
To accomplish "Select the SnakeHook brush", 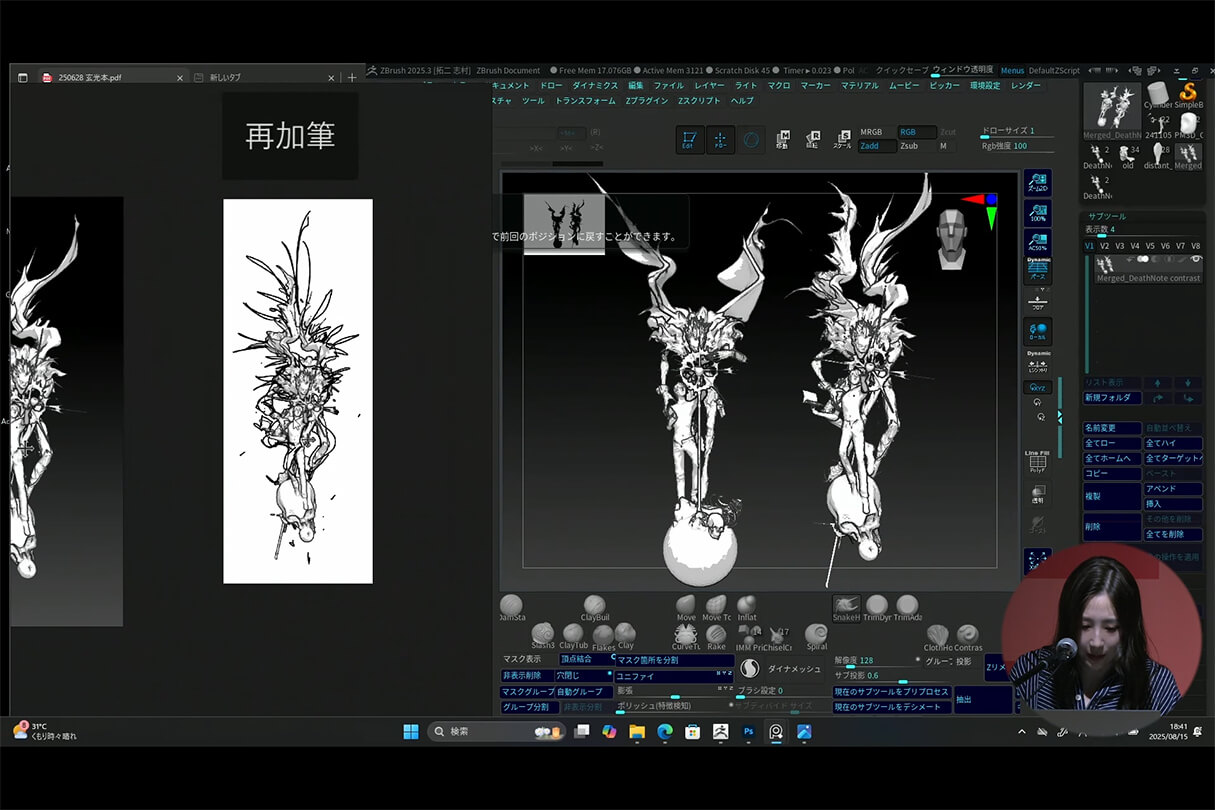I will [x=846, y=605].
